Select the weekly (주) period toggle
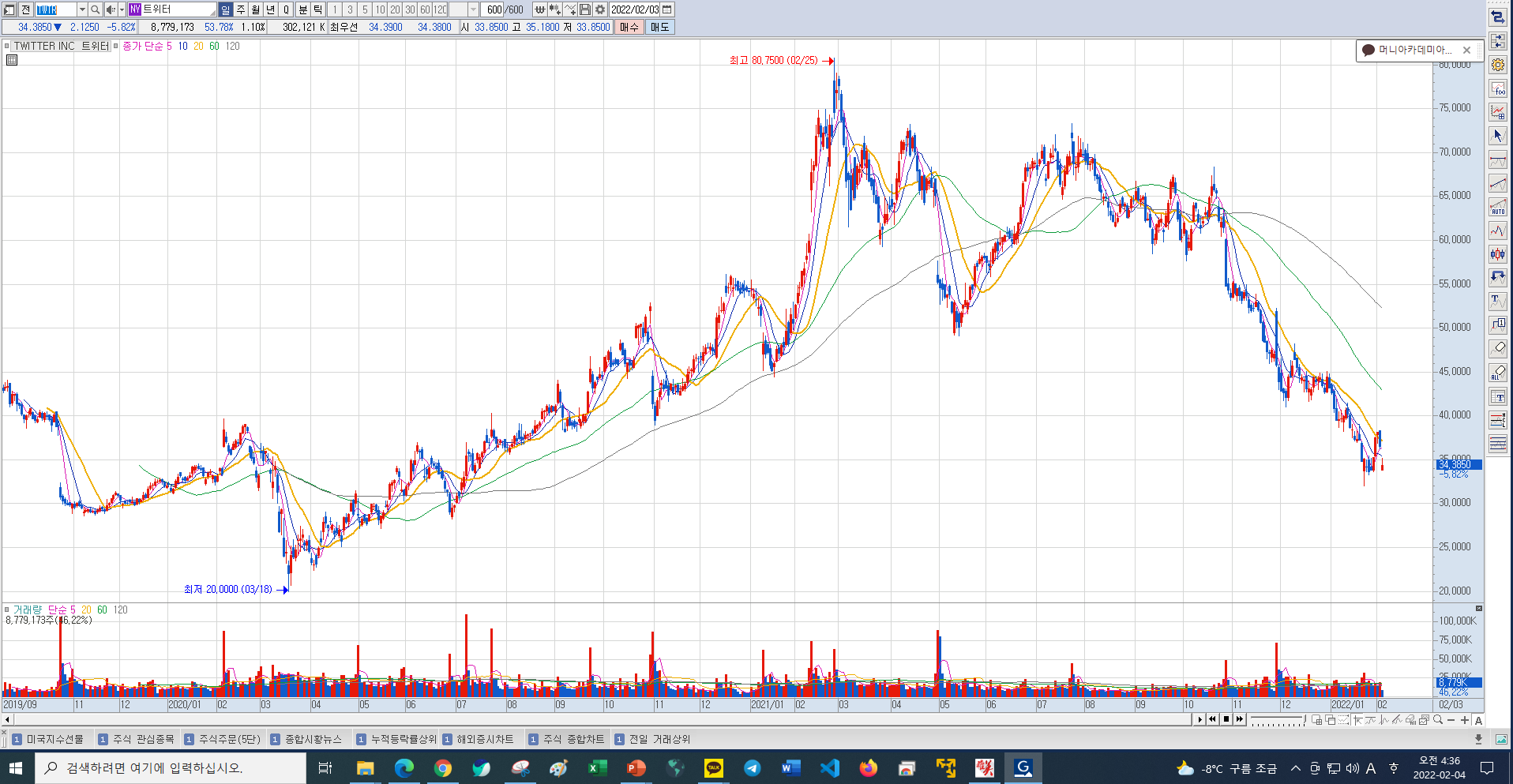This screenshot has width=1513, height=784. point(241,9)
